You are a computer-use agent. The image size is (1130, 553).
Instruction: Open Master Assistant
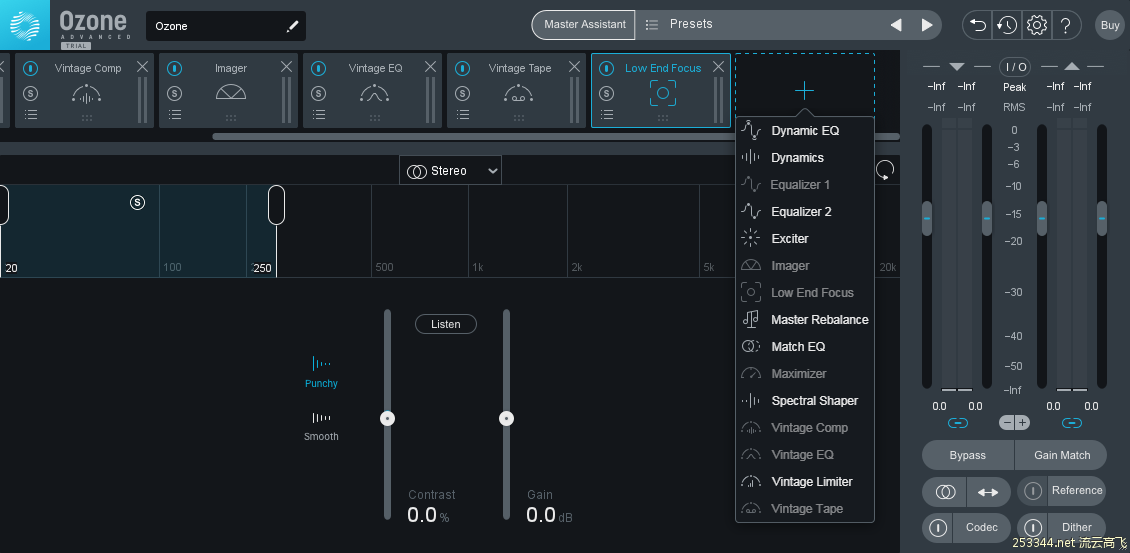click(584, 25)
